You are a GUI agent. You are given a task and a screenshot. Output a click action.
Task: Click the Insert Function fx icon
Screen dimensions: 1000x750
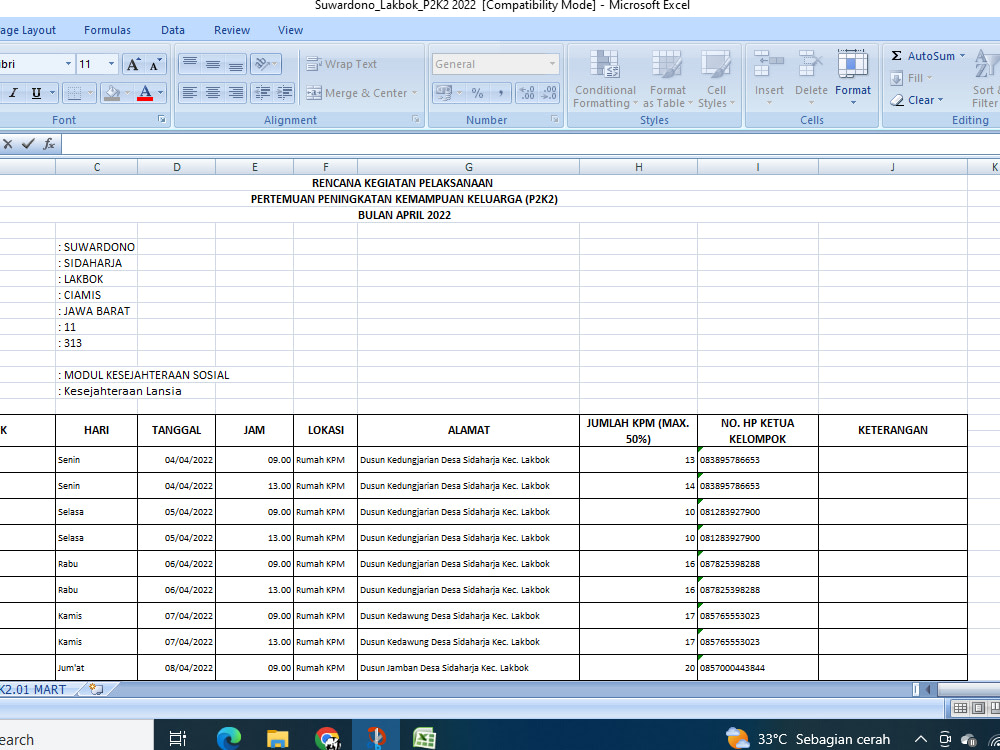click(49, 144)
